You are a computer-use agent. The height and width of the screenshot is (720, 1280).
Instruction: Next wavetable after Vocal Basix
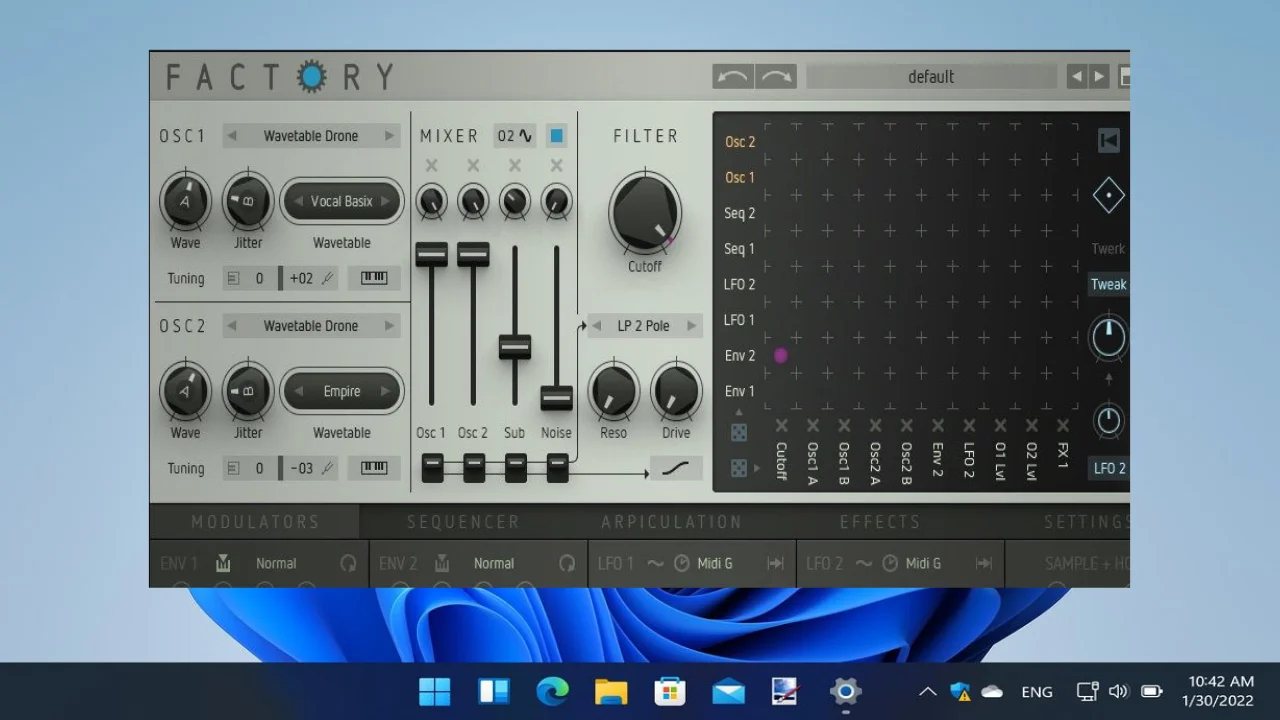(386, 201)
